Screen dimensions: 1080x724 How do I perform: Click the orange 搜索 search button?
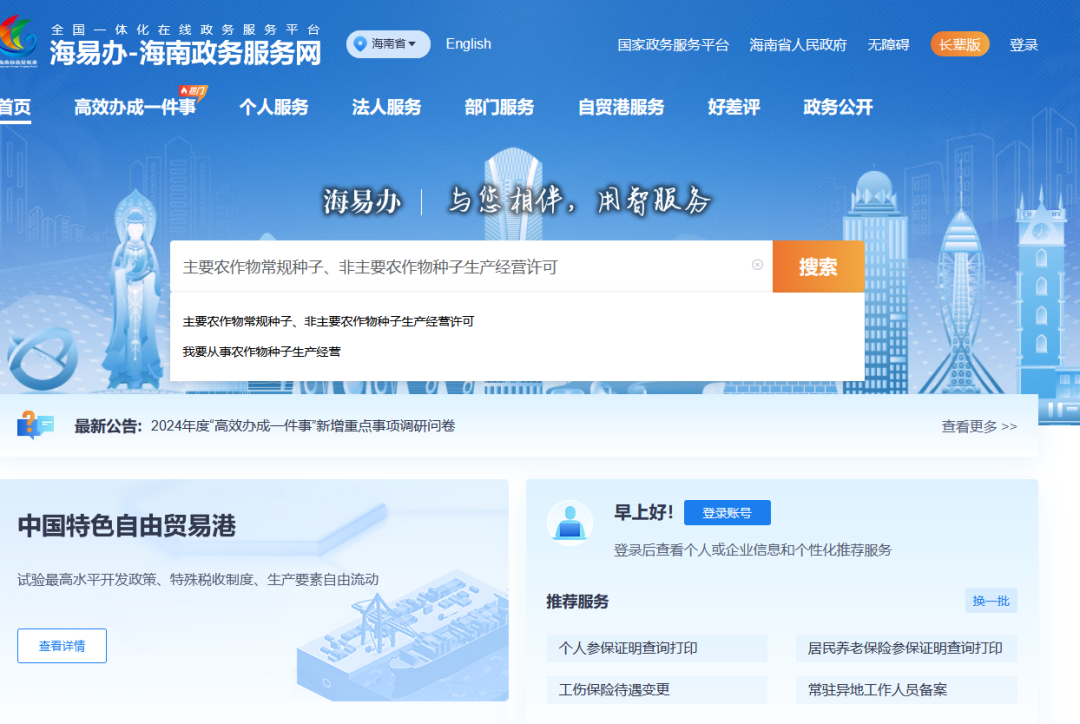pyautogui.click(x=818, y=267)
